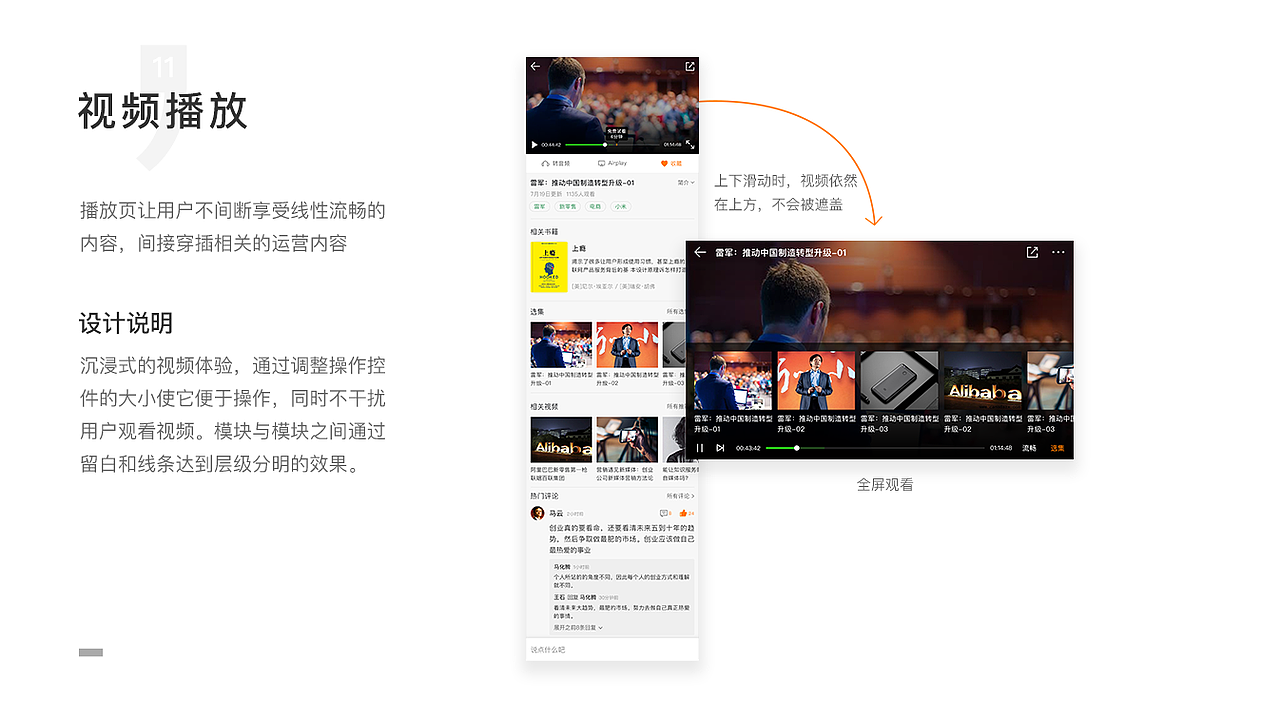Select fullscreen orange speaker episode 02 thumbnail
This screenshot has width=1280, height=720.
[816, 380]
